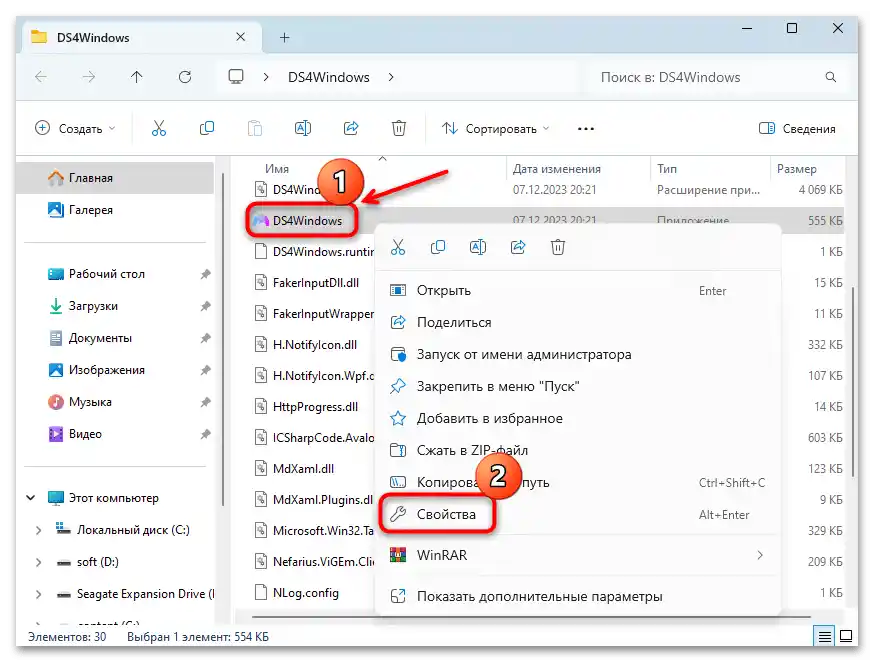Click Copy icon in the Explorer toolbar
874x662 pixels.
(x=207, y=129)
